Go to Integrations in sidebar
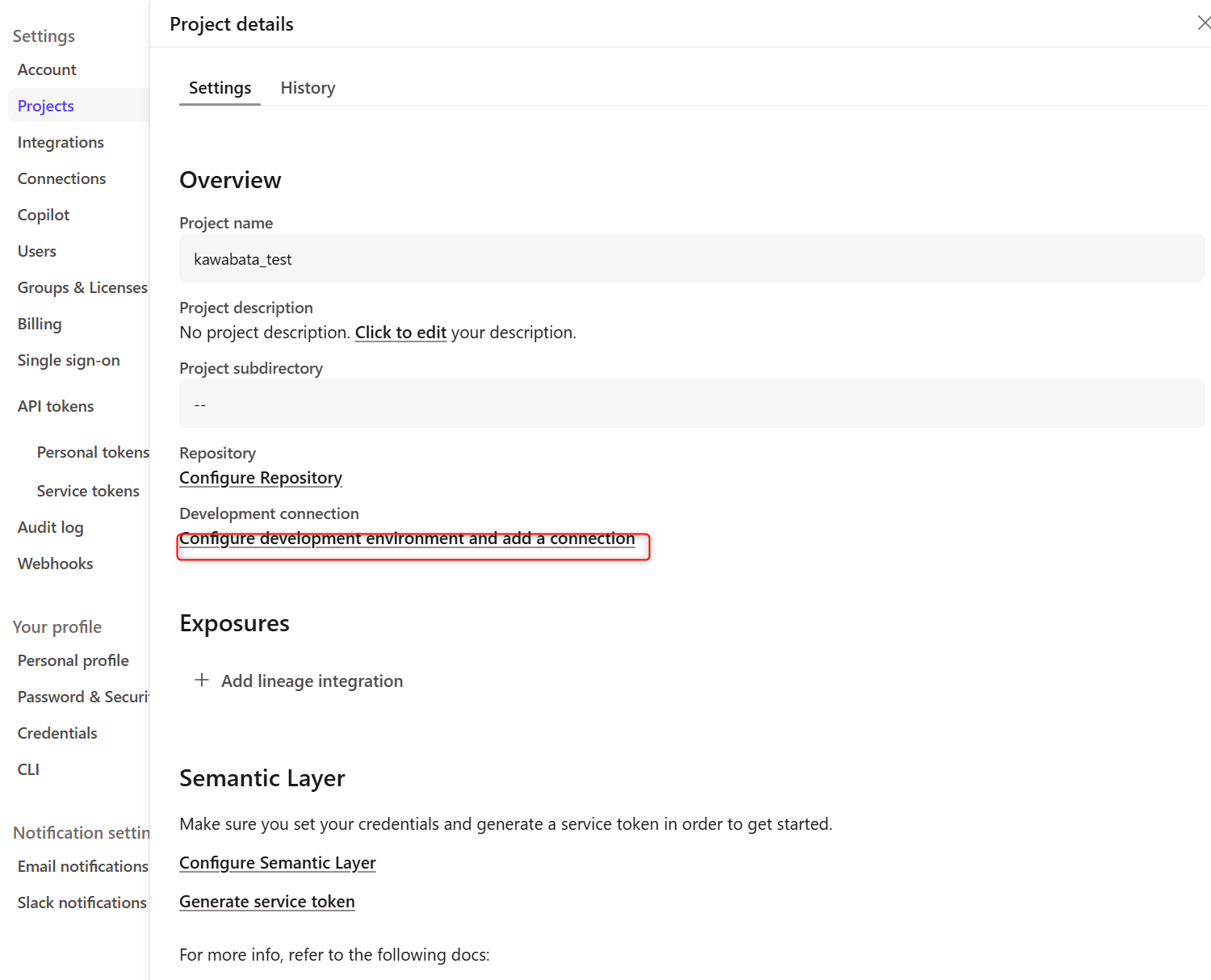1211x980 pixels. click(61, 142)
